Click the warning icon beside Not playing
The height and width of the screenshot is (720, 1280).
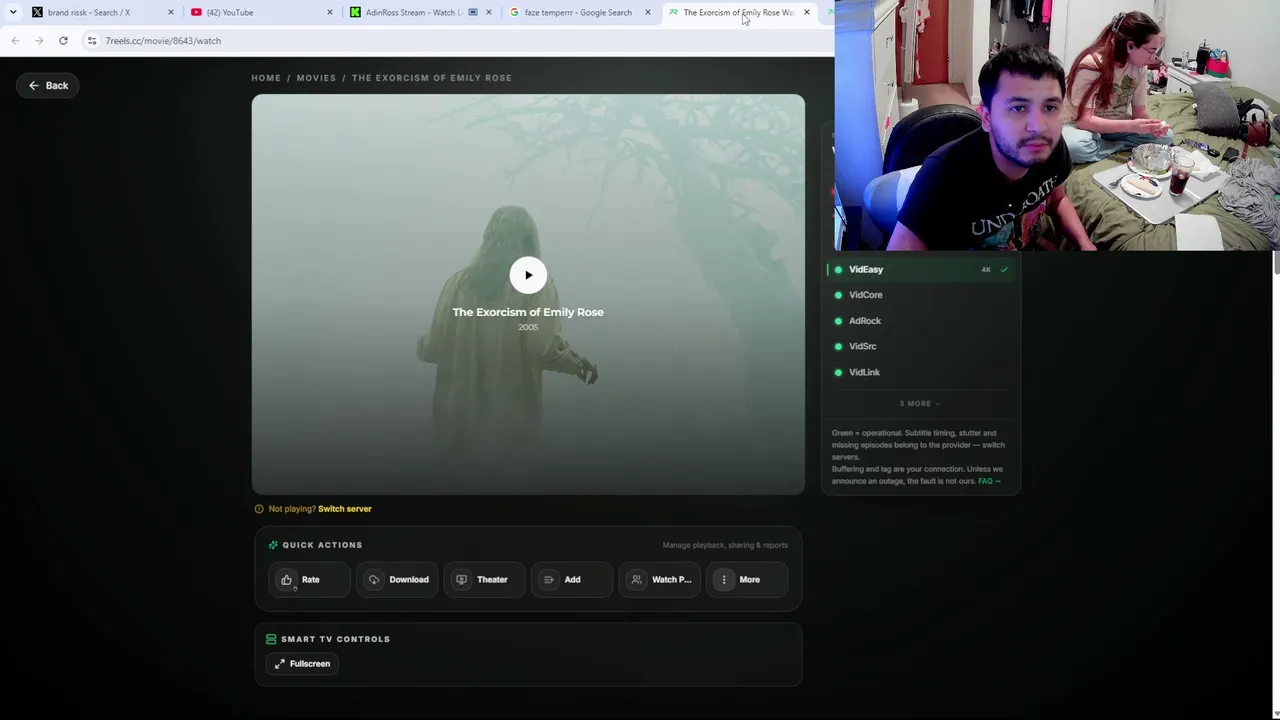click(259, 509)
